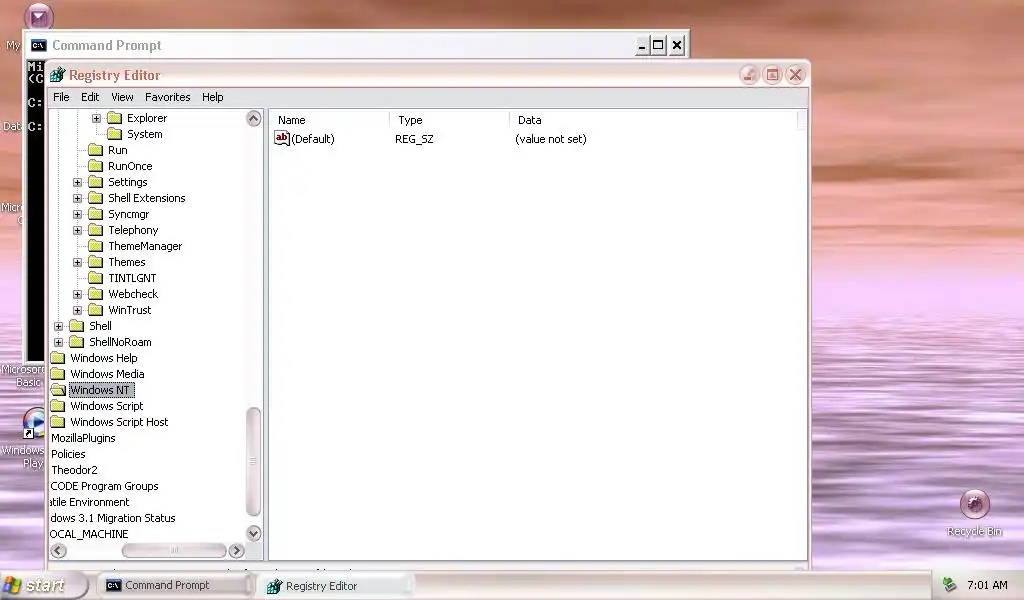The width and height of the screenshot is (1024, 600).
Task: Click the Windows Script folder icon
Action: [58, 406]
